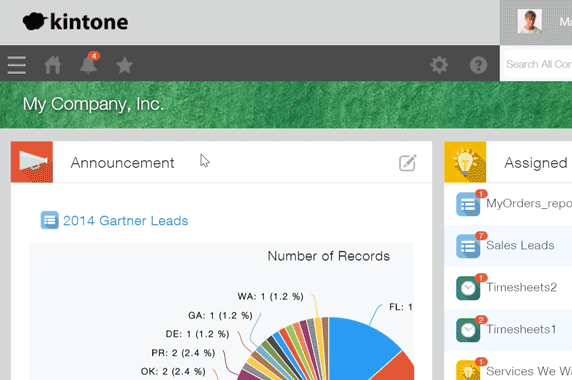572x380 pixels.
Task: Click the Announcement megaphone icon
Action: 32,162
